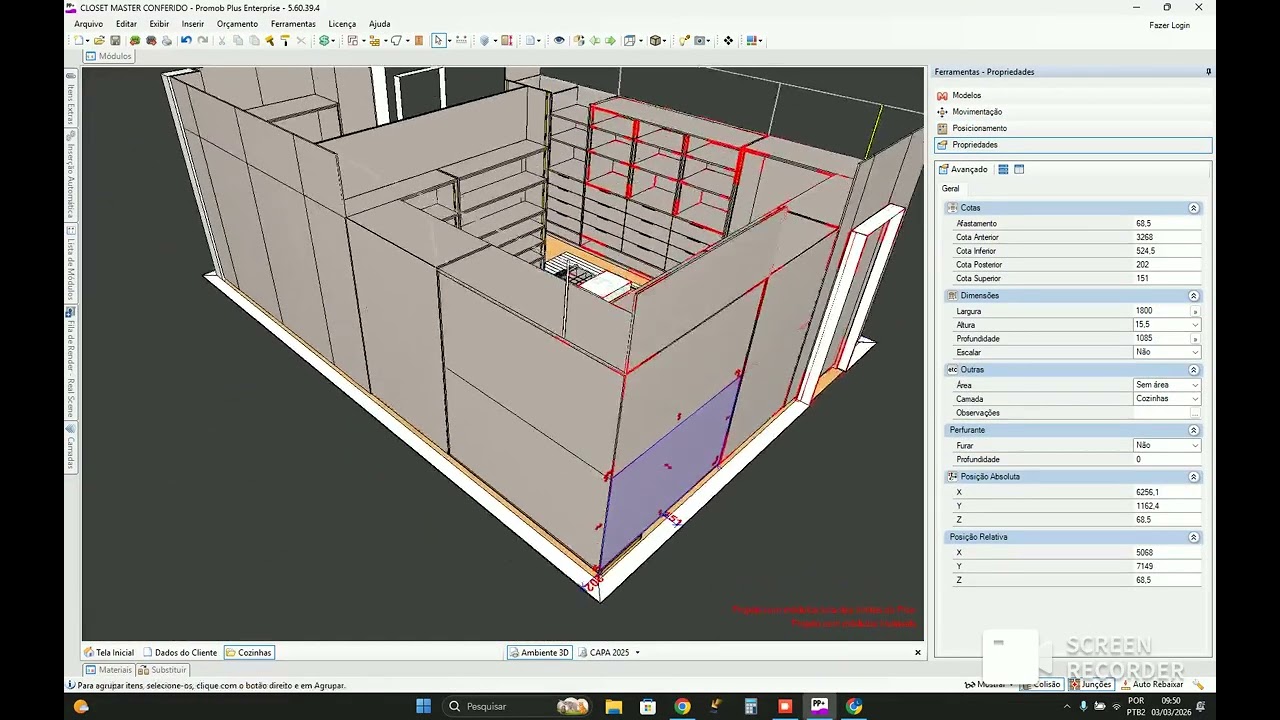Open the Orçamento menu
1280x720 pixels.
(x=237, y=24)
